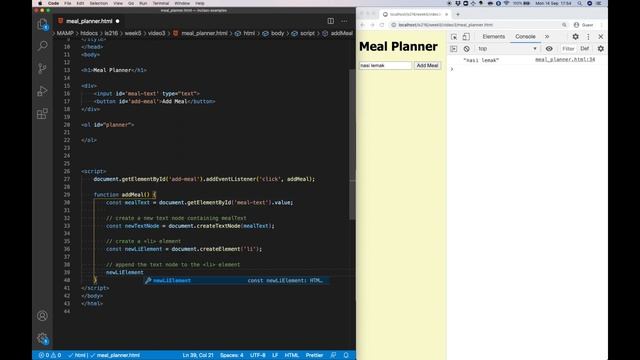Open the Manage gear in activity bar
The width and height of the screenshot is (640, 360).
[42, 338]
